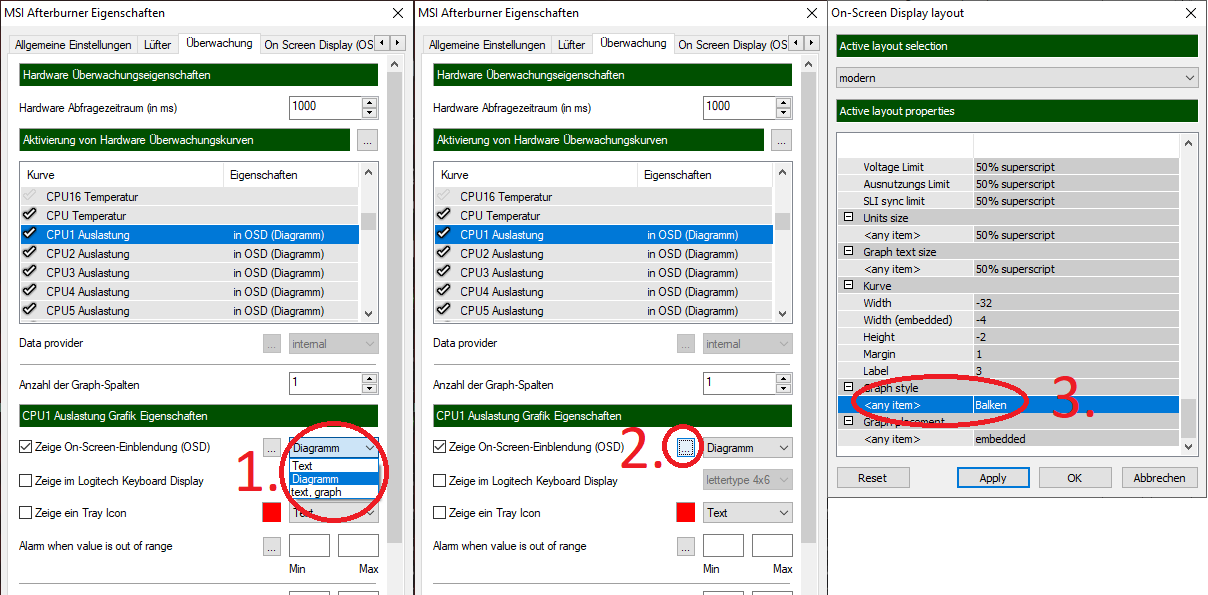Open internal data provider dropdown in middle window
The width and height of the screenshot is (1208, 595).
[748, 344]
